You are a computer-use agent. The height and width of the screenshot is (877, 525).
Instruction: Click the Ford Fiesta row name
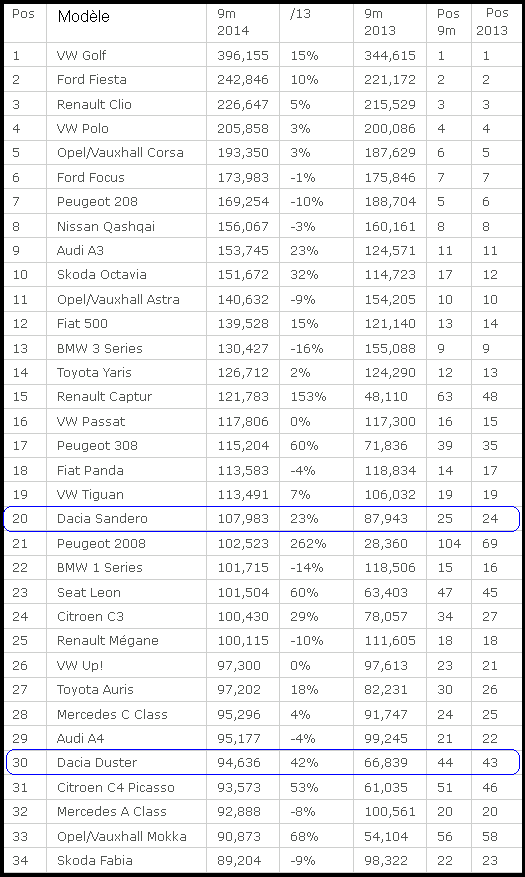click(x=92, y=80)
